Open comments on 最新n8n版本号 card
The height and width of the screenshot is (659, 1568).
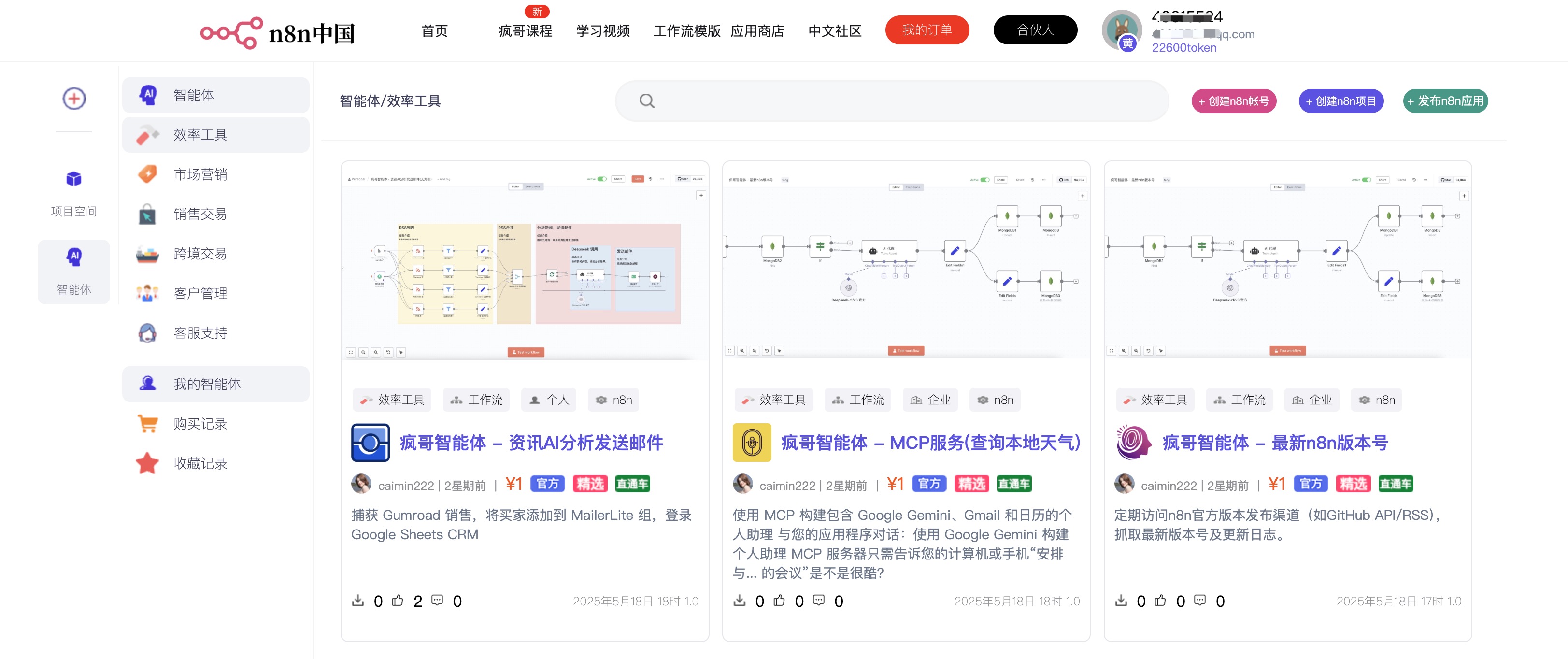coord(1200,600)
